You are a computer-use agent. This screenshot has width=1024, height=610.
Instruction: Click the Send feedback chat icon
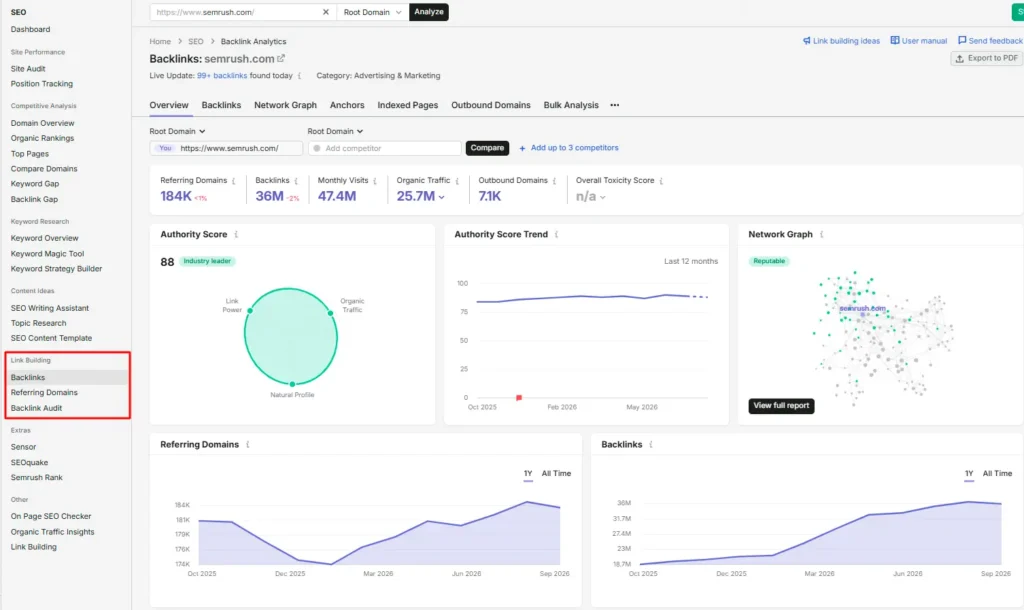click(x=962, y=40)
